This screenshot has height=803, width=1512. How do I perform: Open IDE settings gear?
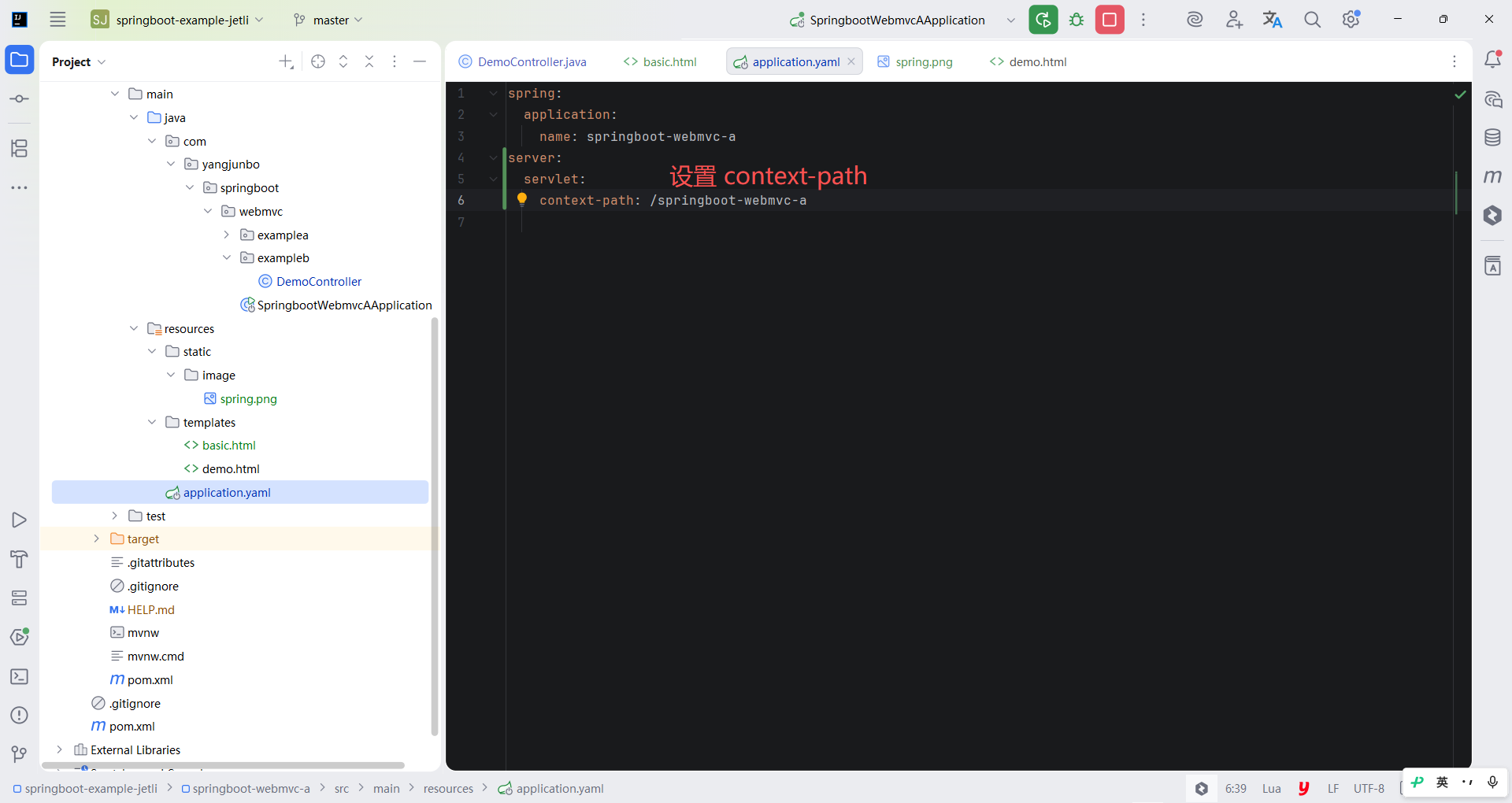click(x=1351, y=20)
